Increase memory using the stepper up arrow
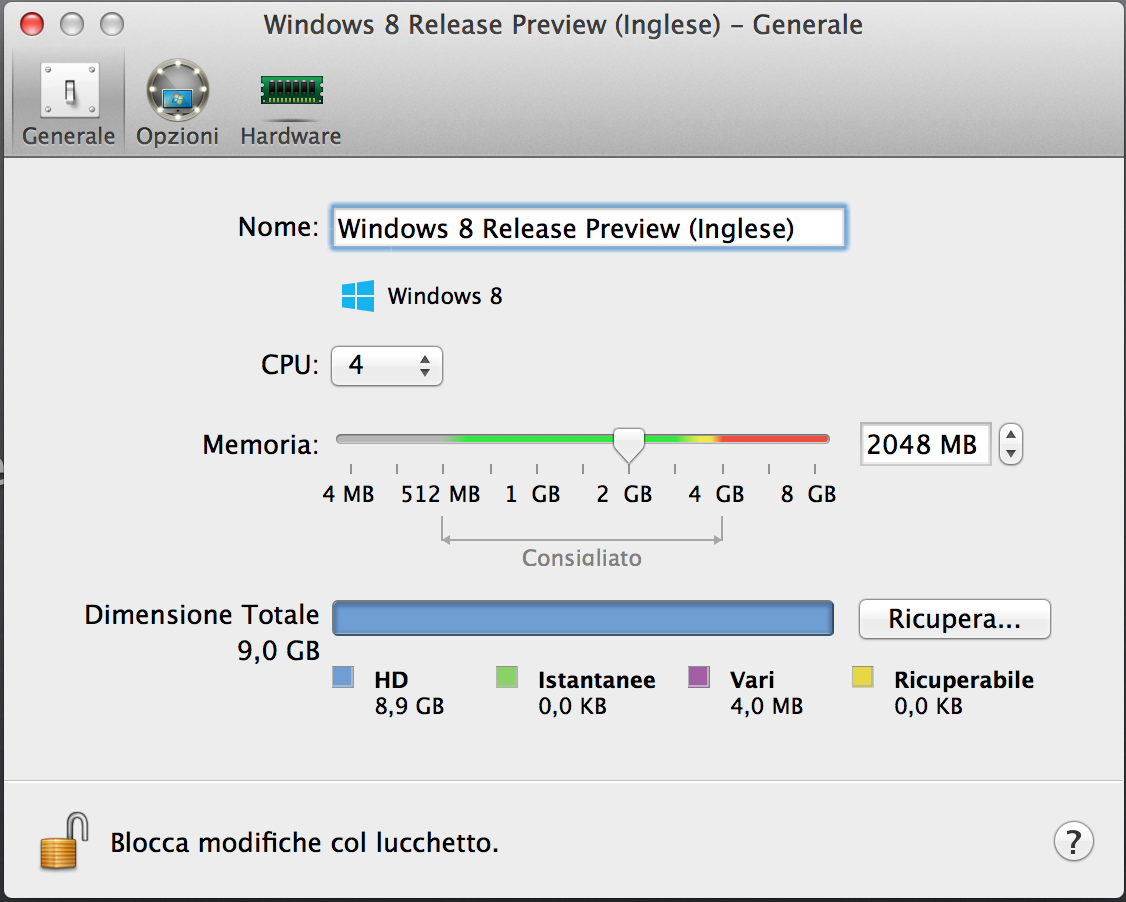The image size is (1126, 902). 1011,435
